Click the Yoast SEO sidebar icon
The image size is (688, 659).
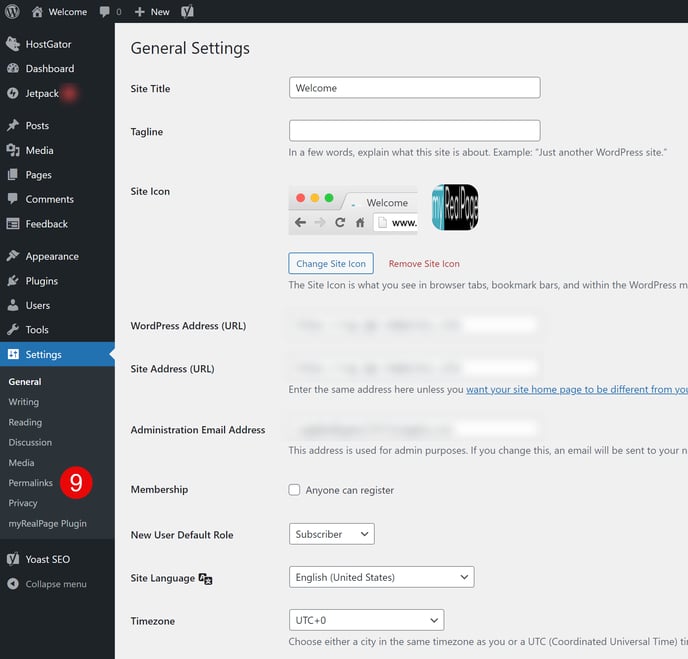13,559
